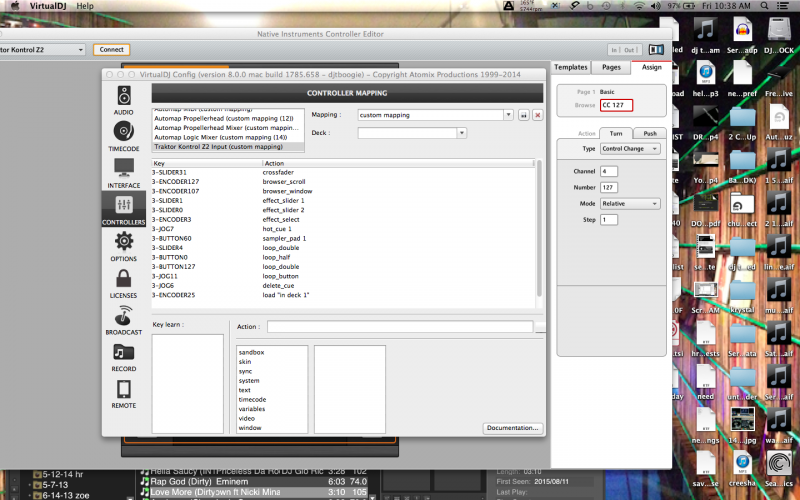Image resolution: width=800 pixels, height=500 pixels.
Task: Select the timecode action category
Action: (x=252, y=399)
